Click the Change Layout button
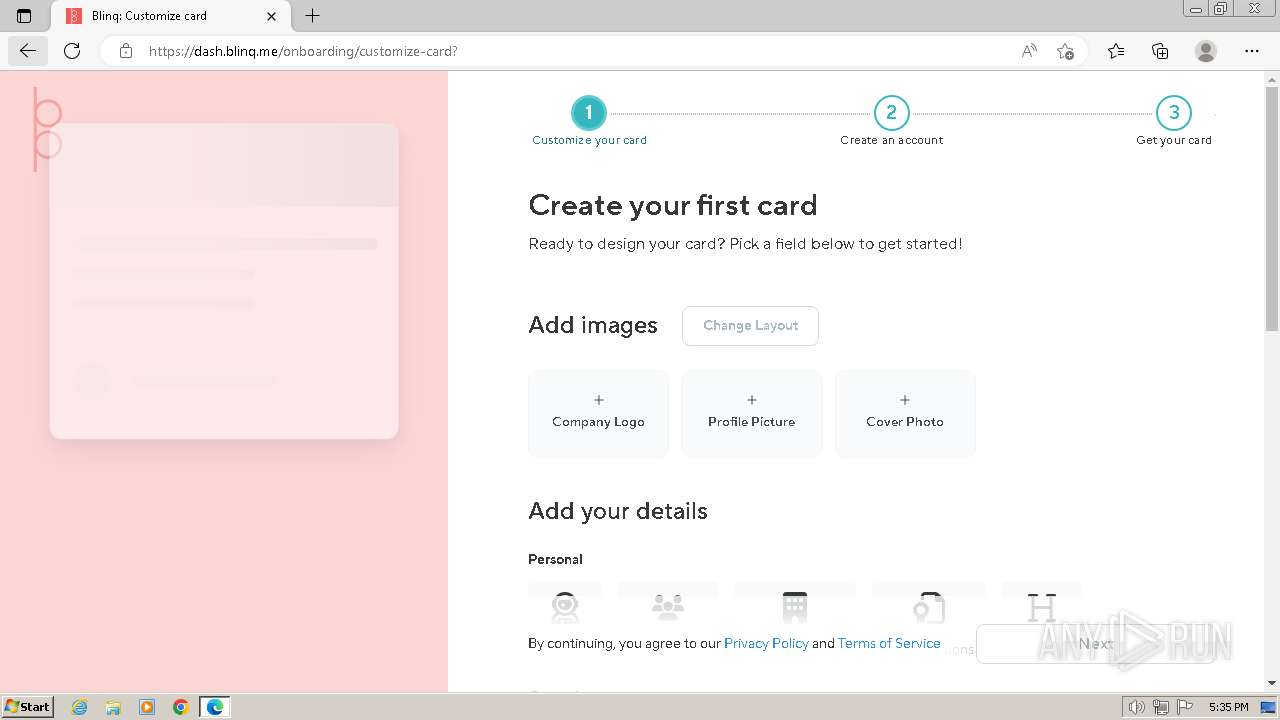 point(750,326)
